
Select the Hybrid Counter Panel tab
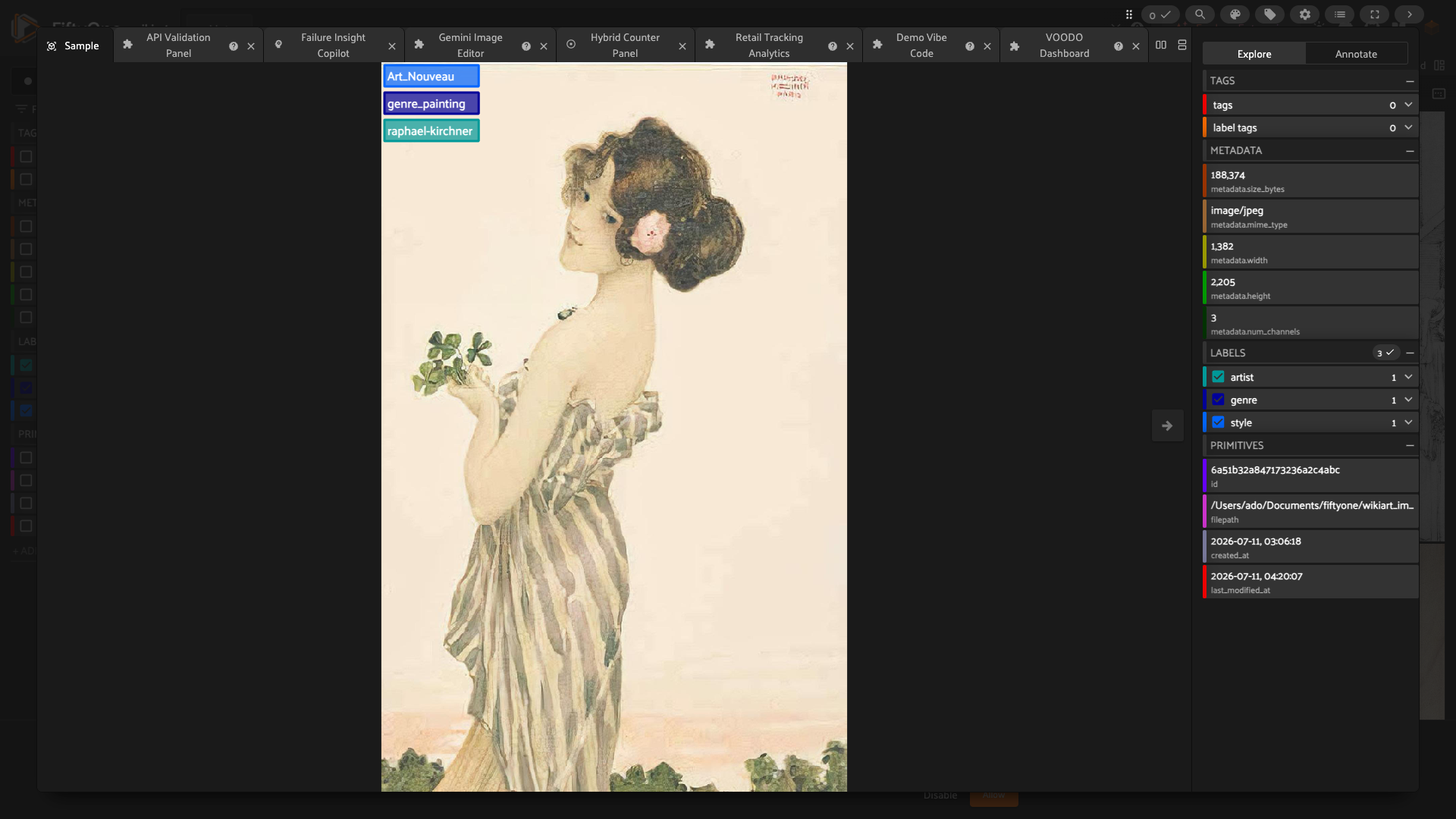coord(625,45)
